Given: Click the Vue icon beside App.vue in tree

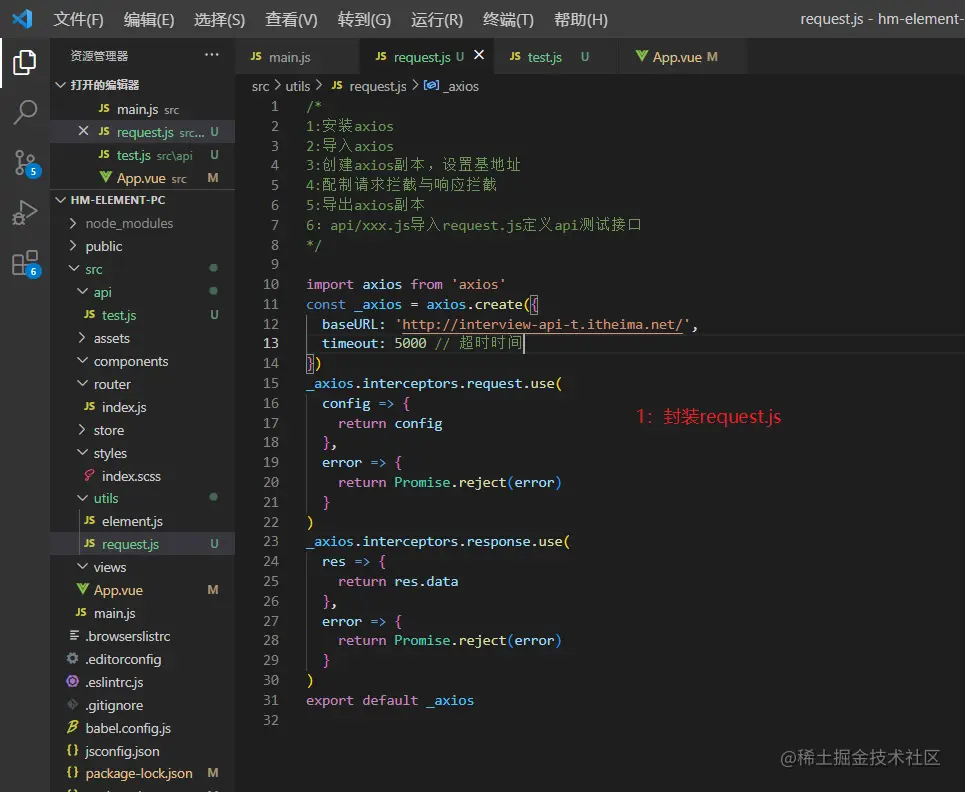Looking at the screenshot, I should coord(82,590).
